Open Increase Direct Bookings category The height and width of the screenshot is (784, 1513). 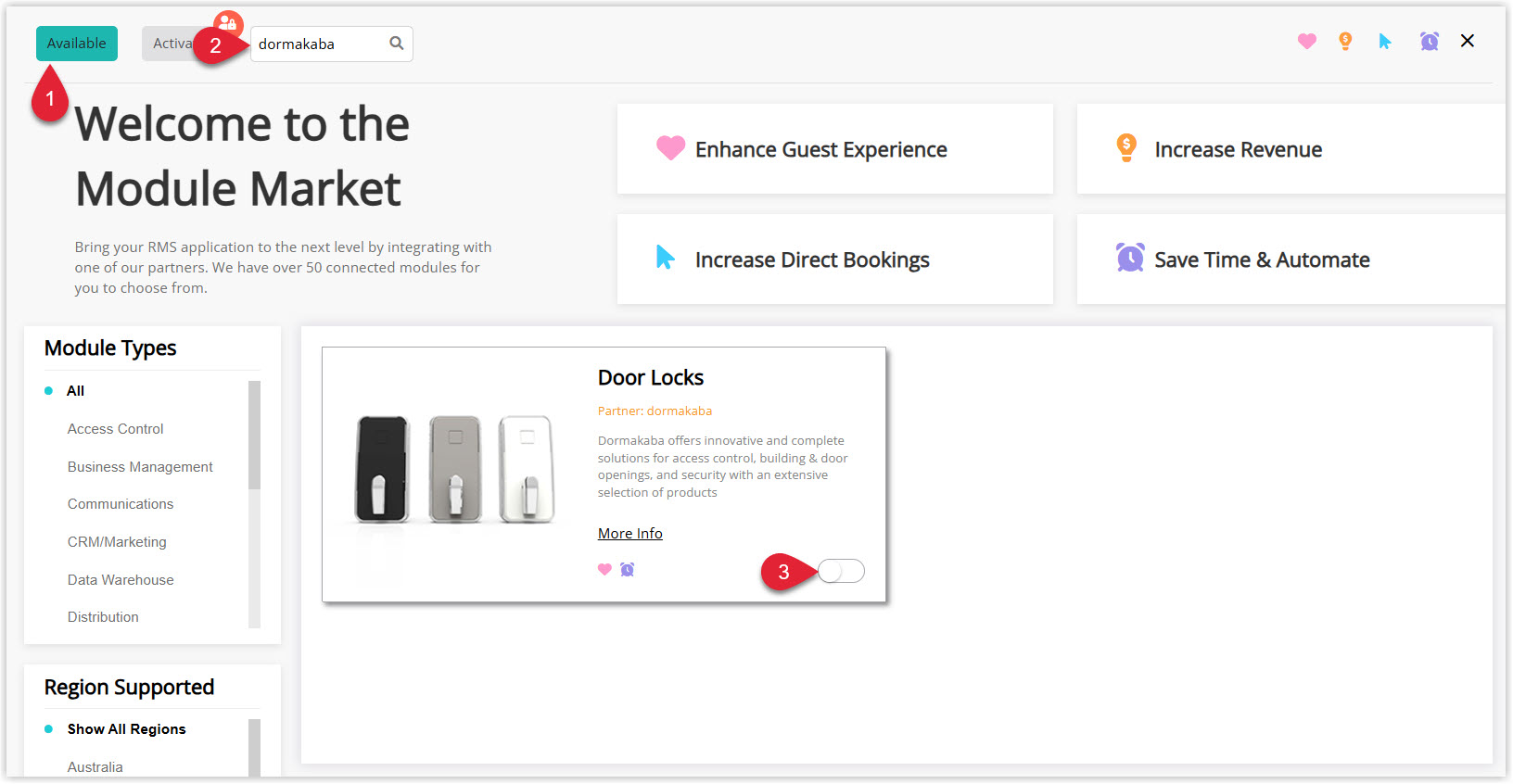click(x=834, y=259)
